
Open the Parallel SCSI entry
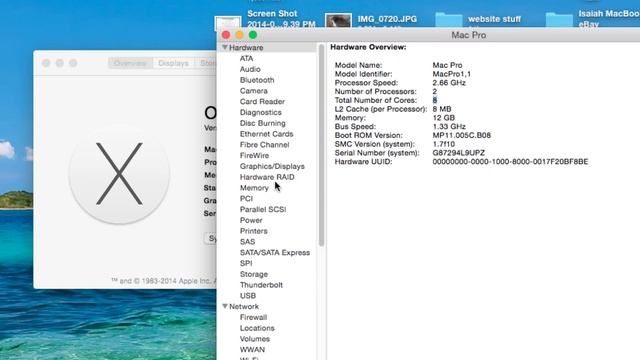(x=263, y=209)
